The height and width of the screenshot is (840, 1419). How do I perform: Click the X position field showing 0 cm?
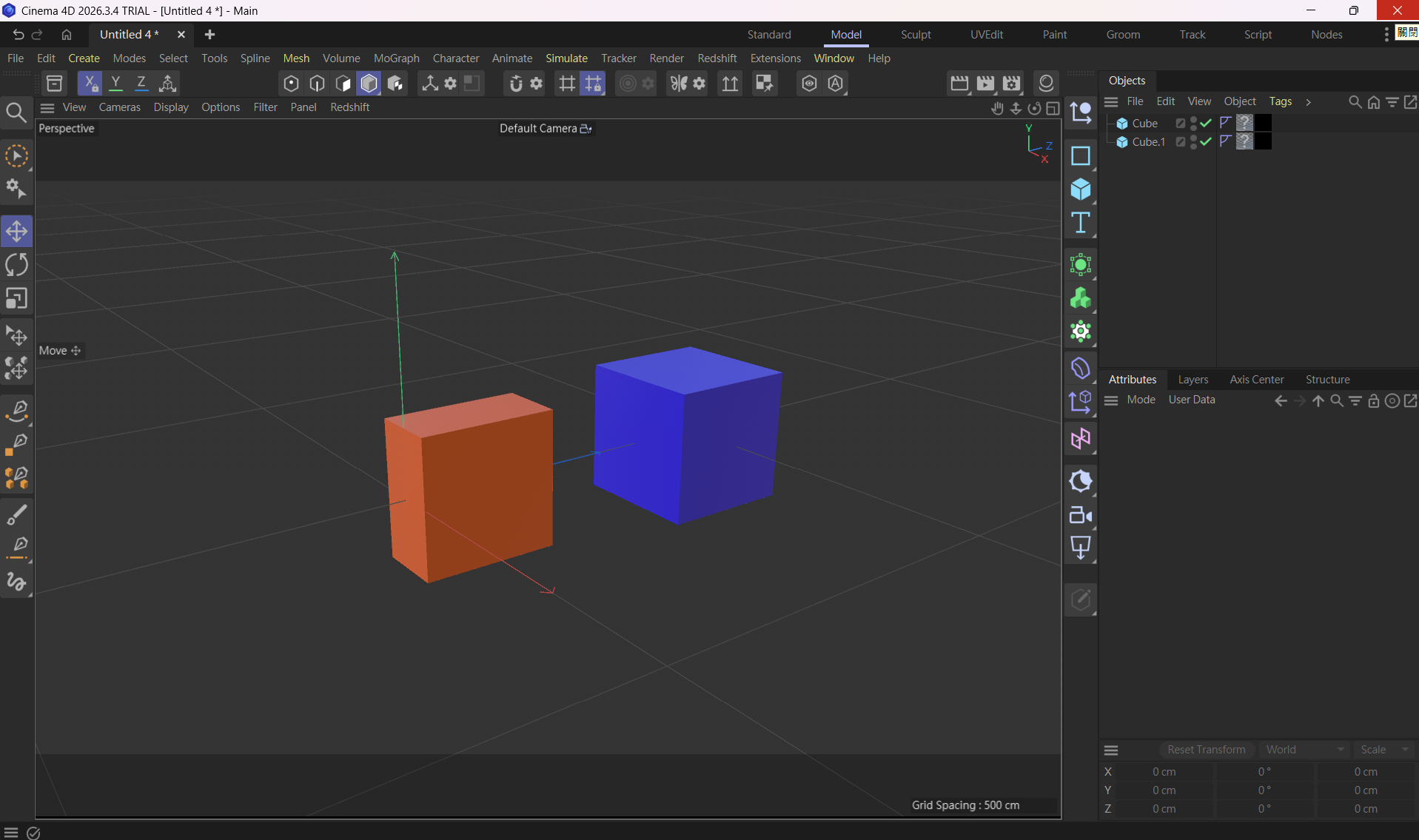tap(1164, 771)
